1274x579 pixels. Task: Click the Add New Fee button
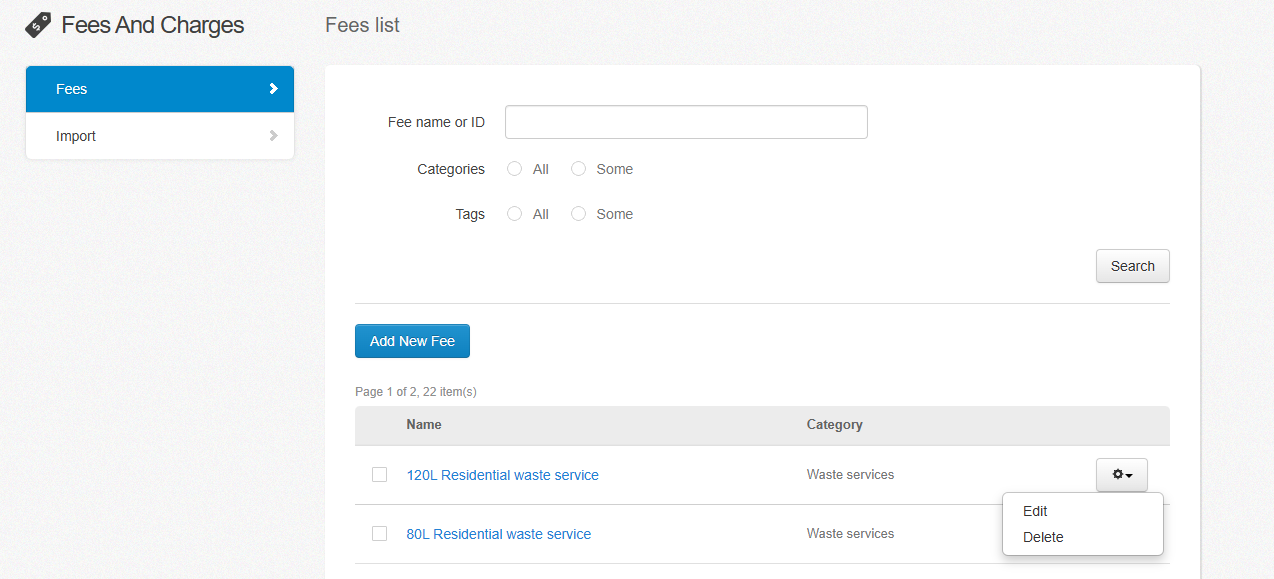(412, 341)
